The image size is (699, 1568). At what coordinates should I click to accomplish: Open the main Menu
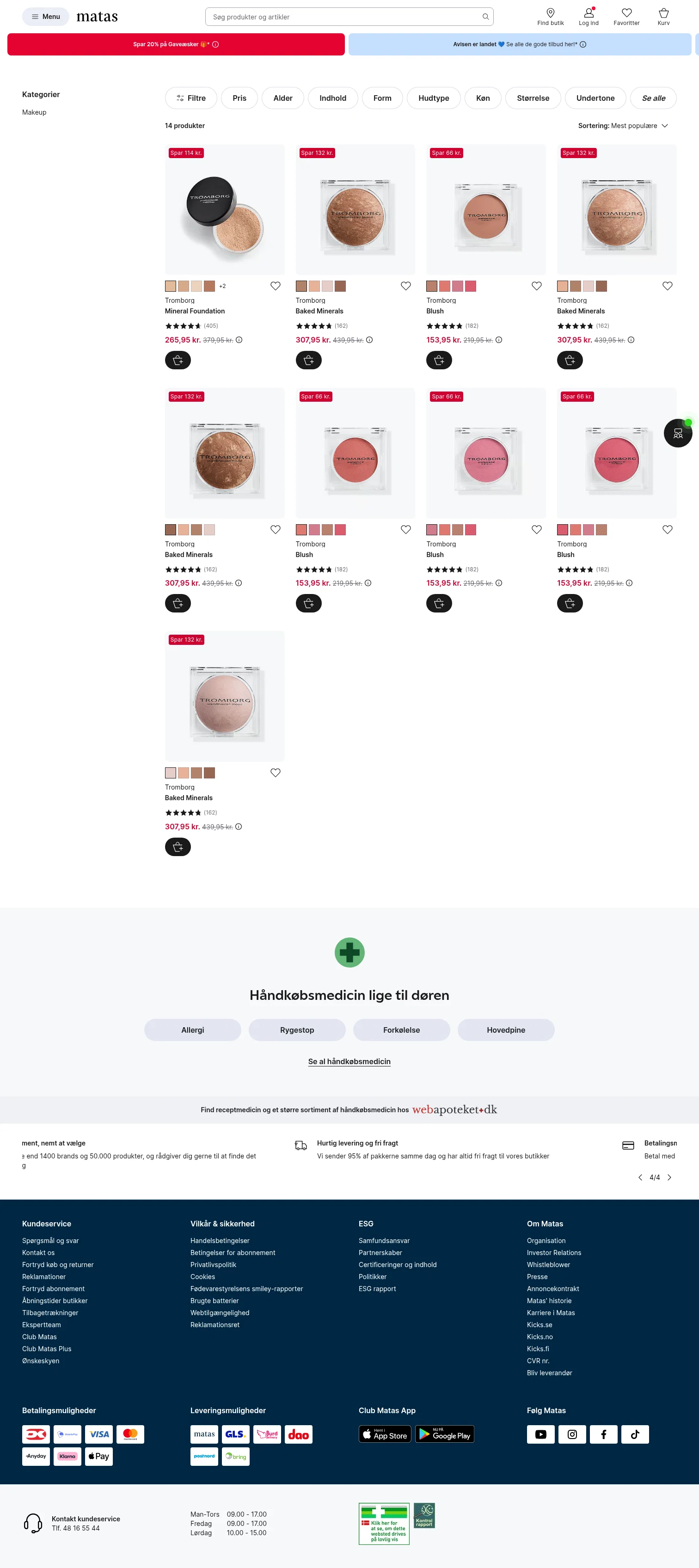point(46,17)
